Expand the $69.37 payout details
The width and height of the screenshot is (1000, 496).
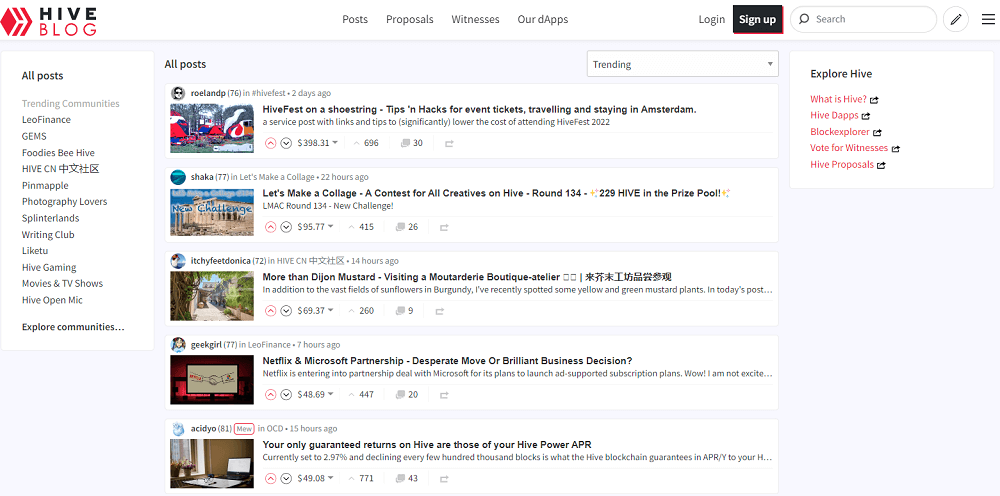[x=314, y=310]
